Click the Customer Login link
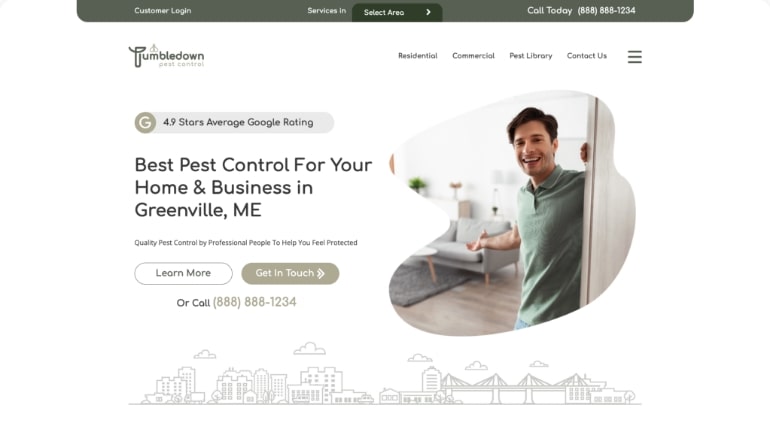Viewport: 770px width, 435px height. pyautogui.click(x=163, y=10)
